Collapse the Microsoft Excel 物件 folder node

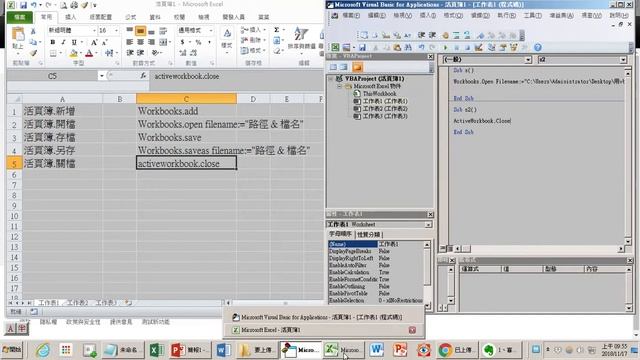(x=339, y=86)
